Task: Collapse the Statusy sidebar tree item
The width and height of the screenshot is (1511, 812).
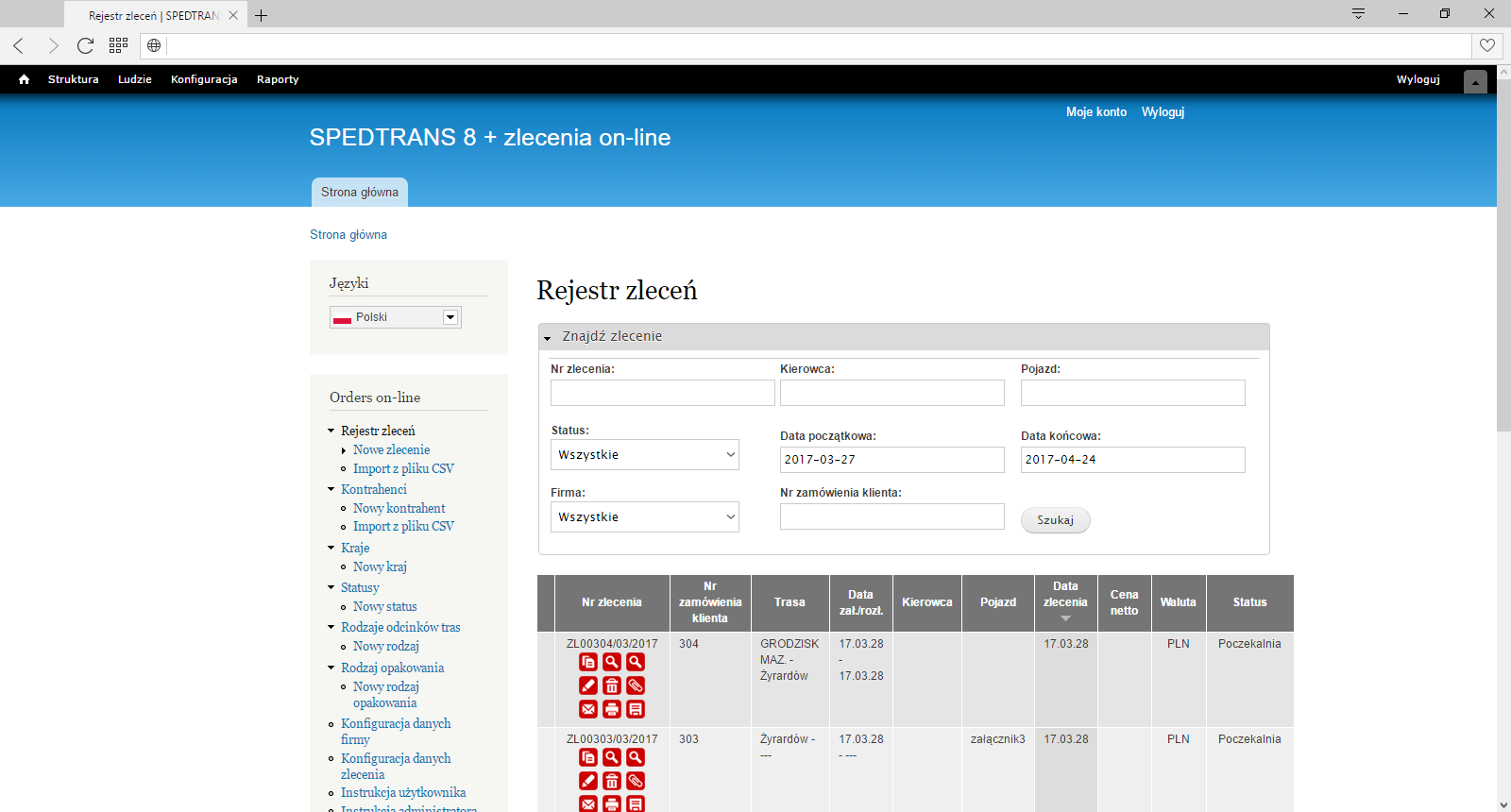Action: pyautogui.click(x=331, y=587)
